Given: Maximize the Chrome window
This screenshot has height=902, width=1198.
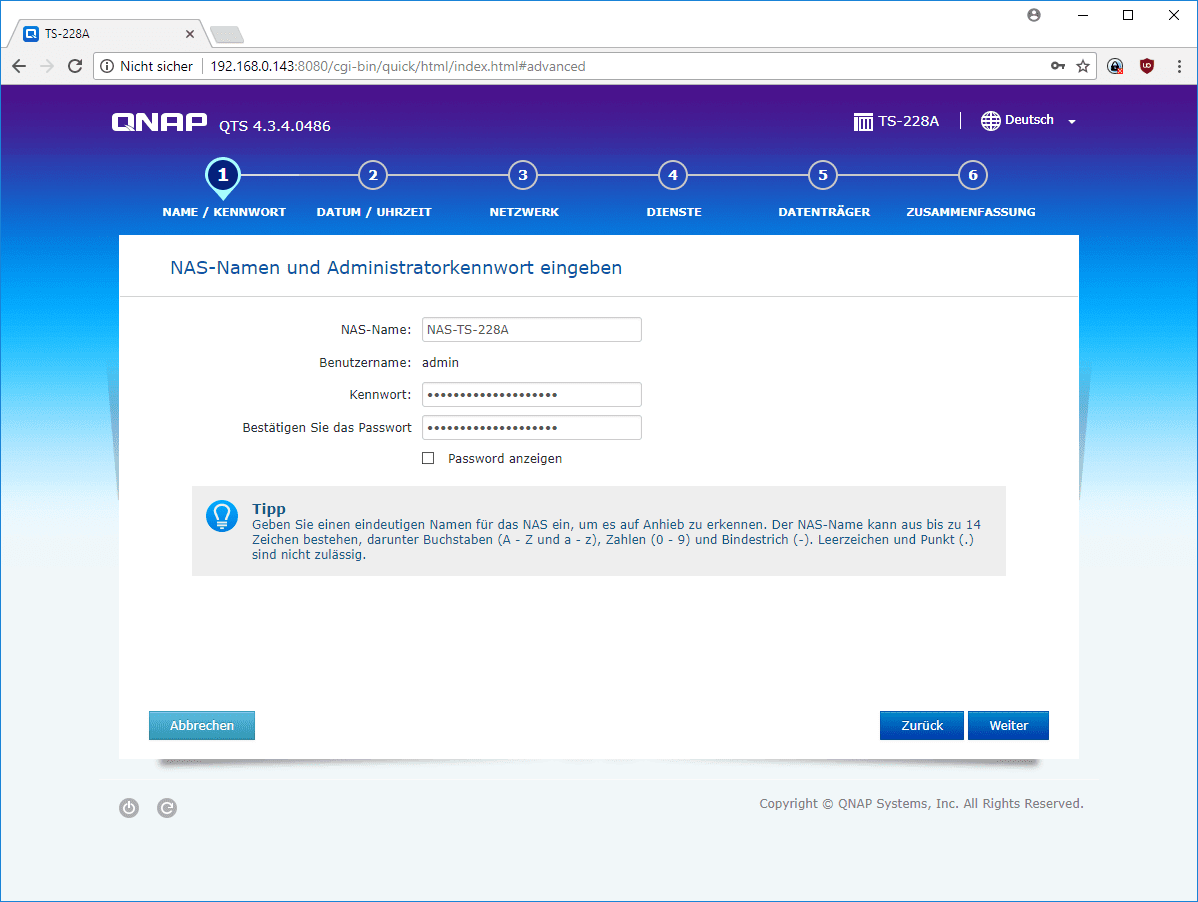Looking at the screenshot, I should point(1128,15).
